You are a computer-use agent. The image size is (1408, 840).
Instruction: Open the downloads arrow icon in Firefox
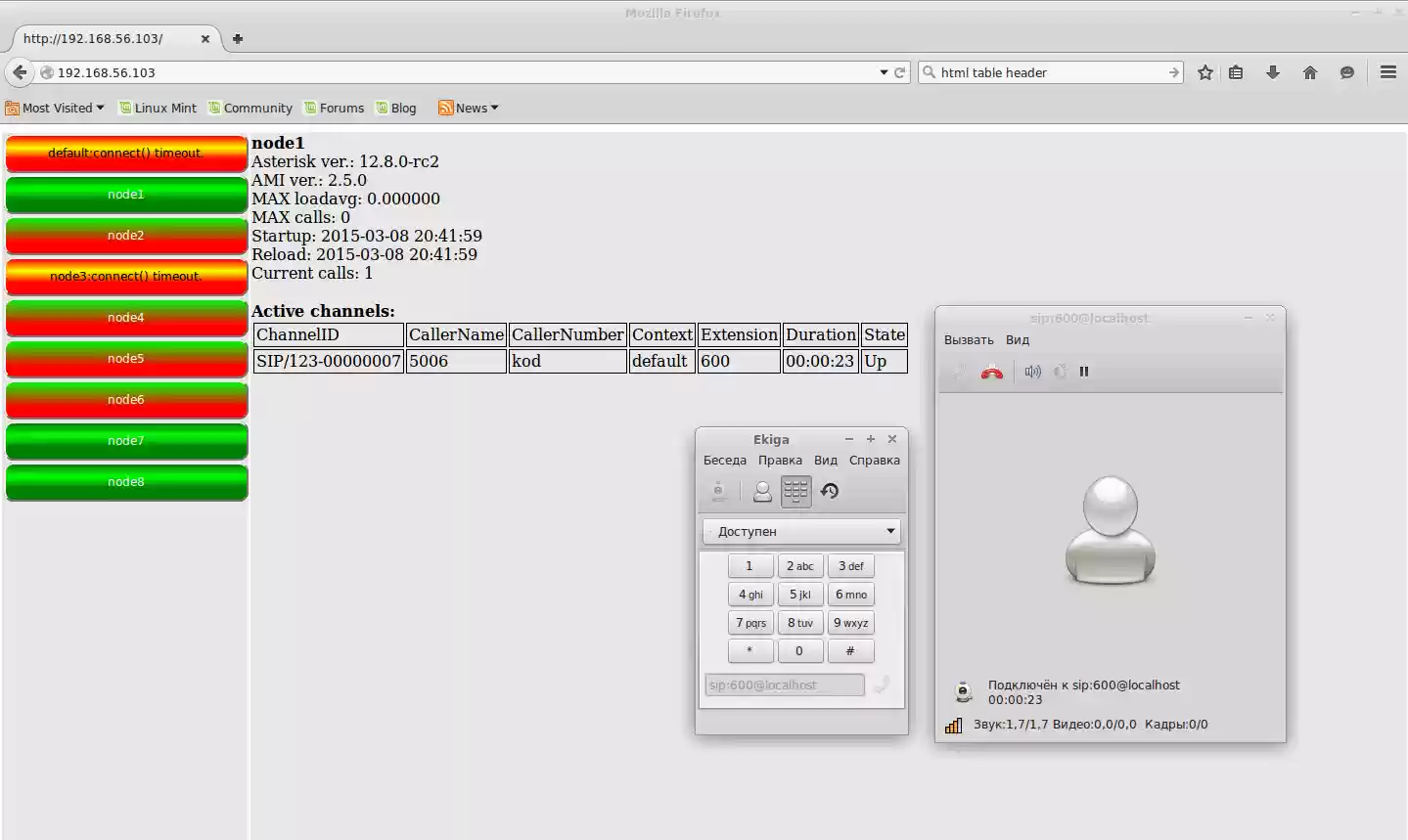pos(1274,72)
